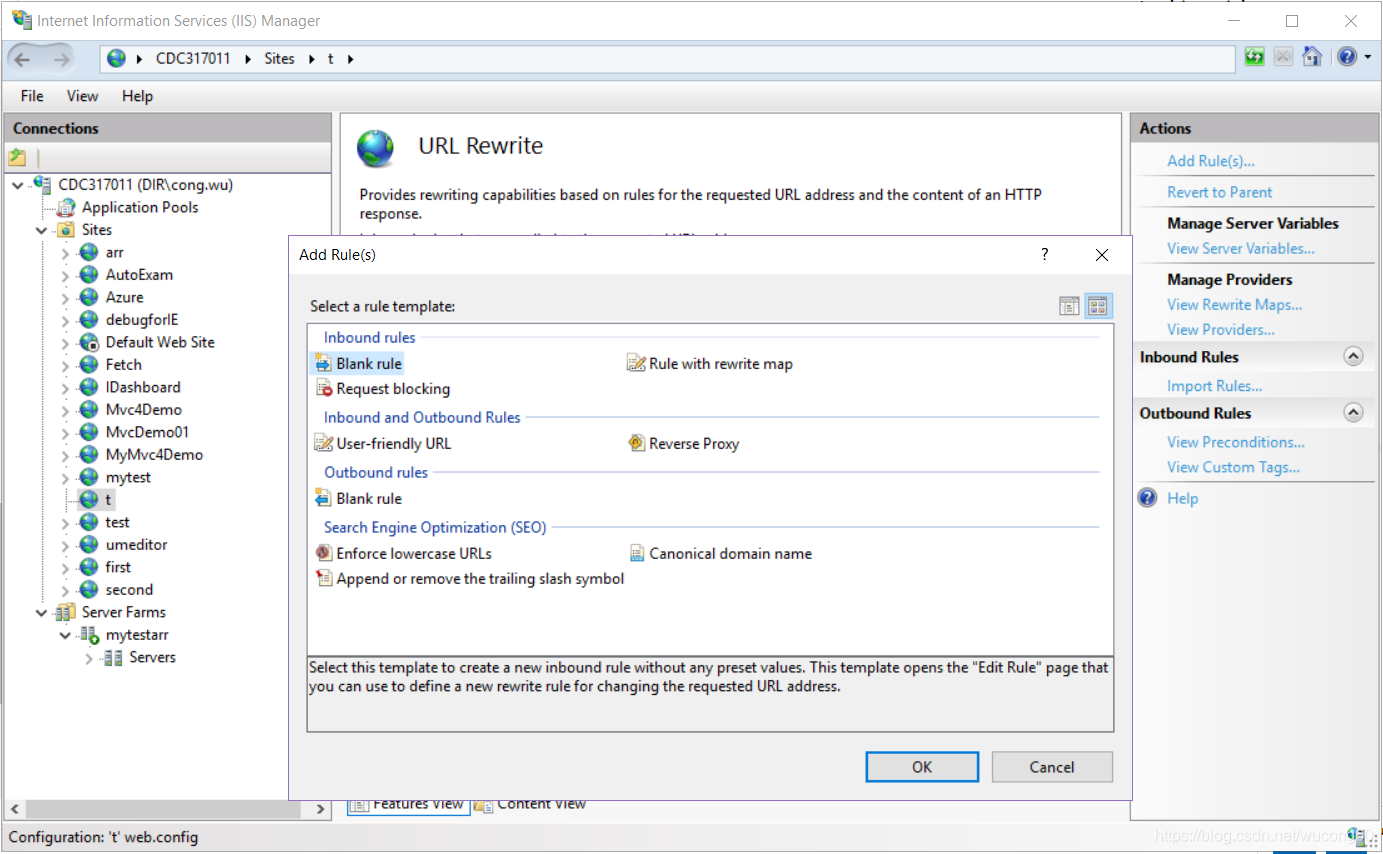Open the View menu

coord(82,96)
